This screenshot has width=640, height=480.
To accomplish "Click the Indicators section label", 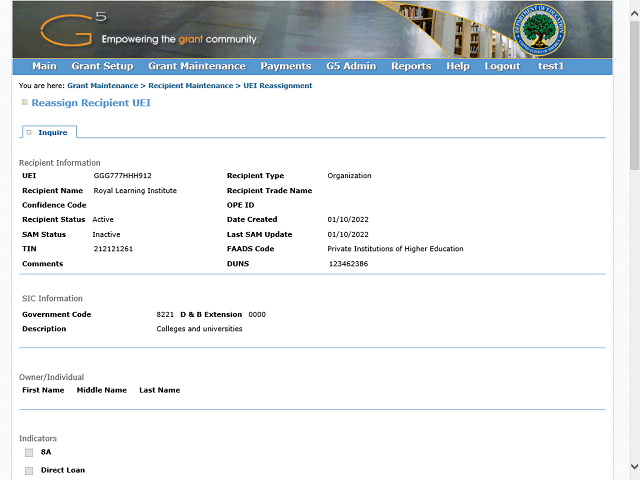I will 38,438.
